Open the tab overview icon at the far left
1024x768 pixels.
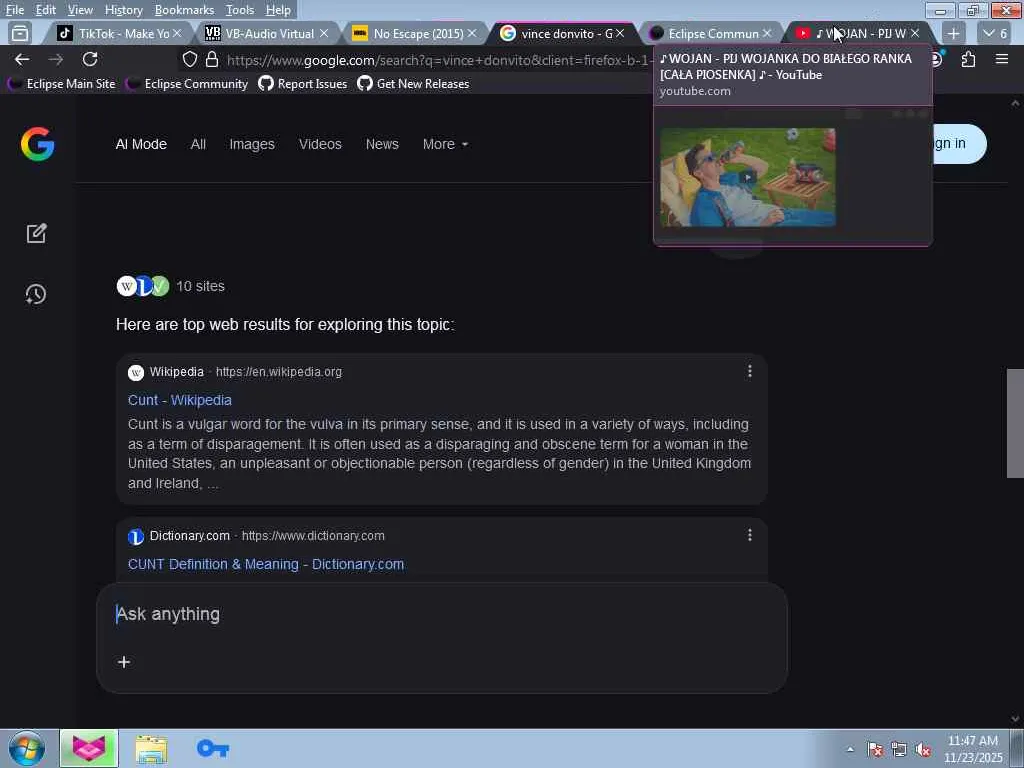point(20,33)
